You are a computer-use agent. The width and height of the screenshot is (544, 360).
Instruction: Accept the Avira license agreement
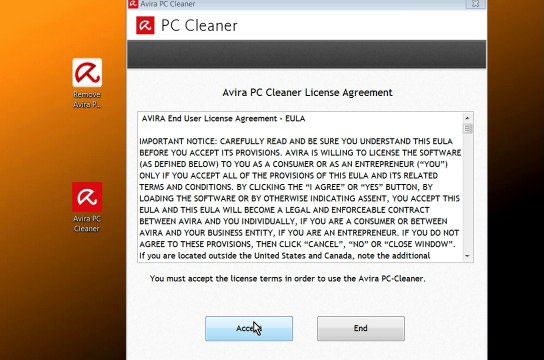coord(249,328)
